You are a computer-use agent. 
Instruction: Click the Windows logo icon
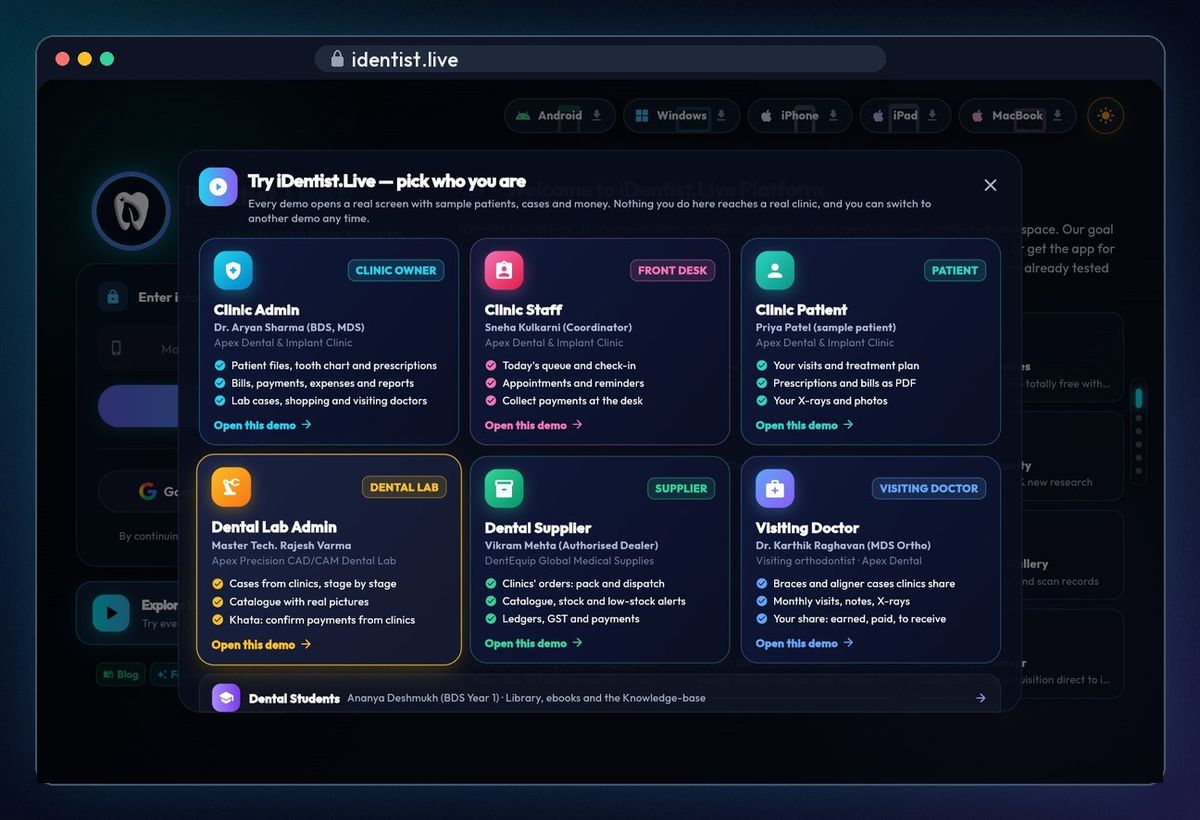642,116
